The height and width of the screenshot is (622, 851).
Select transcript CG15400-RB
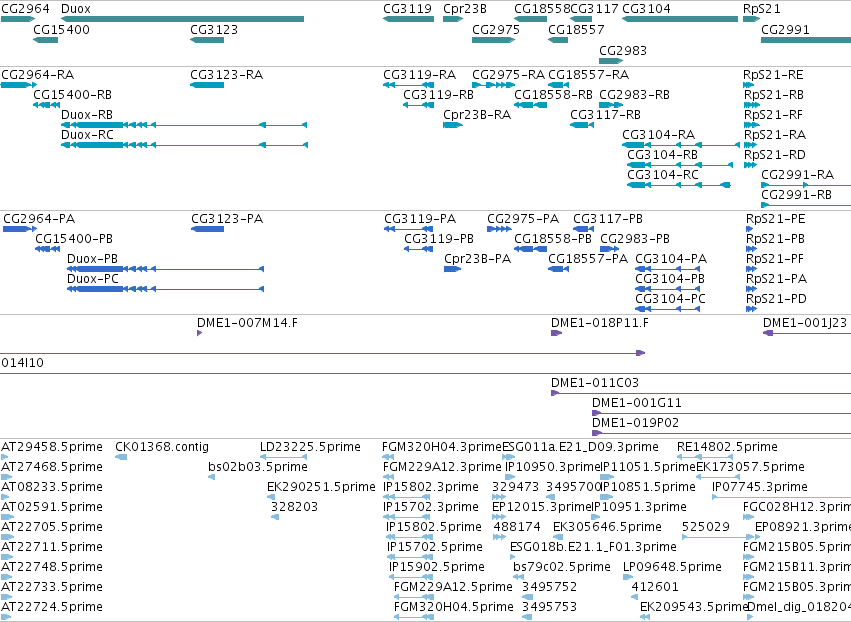pos(72,95)
